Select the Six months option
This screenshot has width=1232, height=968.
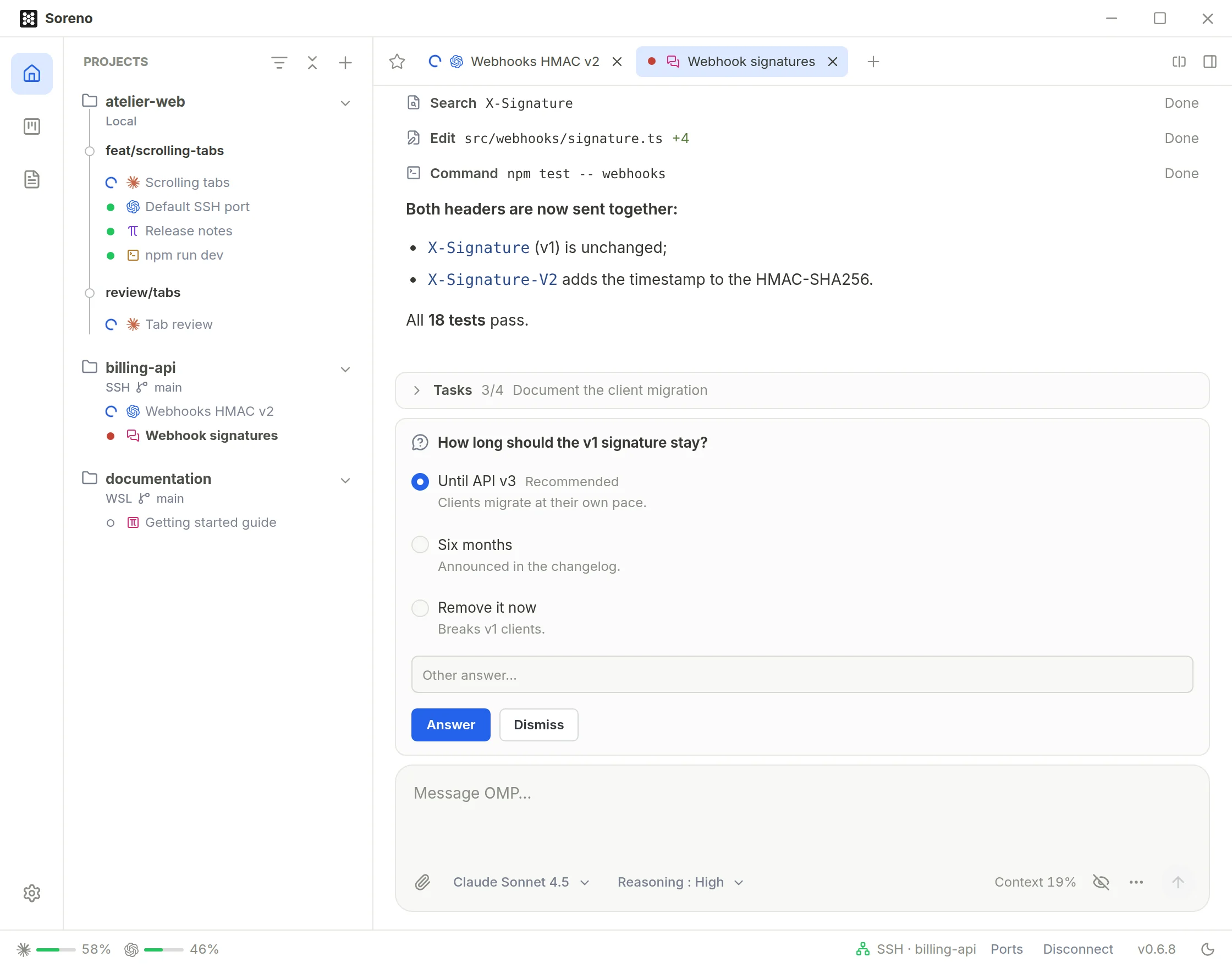coord(420,544)
